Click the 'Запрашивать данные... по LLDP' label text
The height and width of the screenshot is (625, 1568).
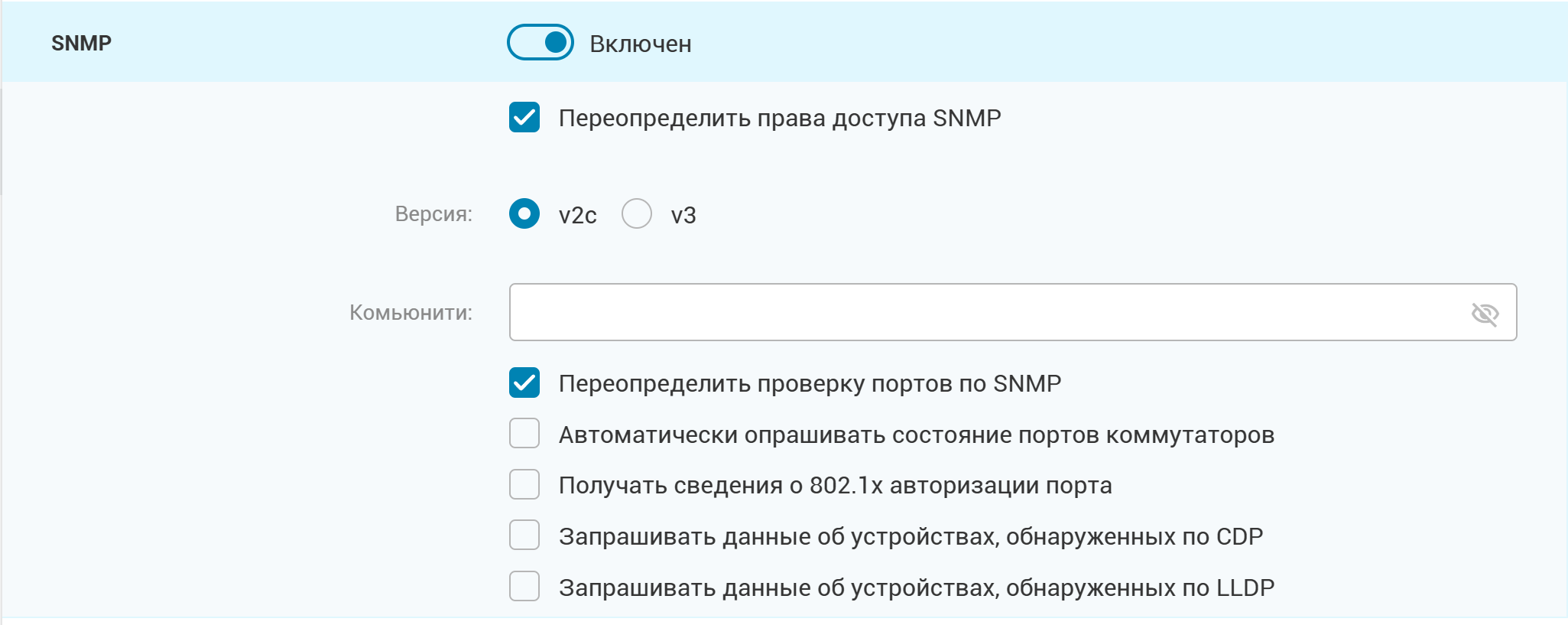(x=917, y=588)
